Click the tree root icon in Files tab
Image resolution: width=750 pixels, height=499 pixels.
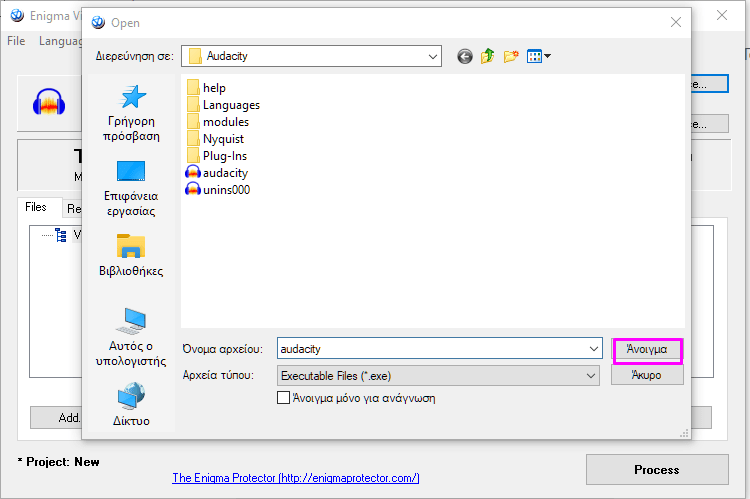tap(61, 235)
